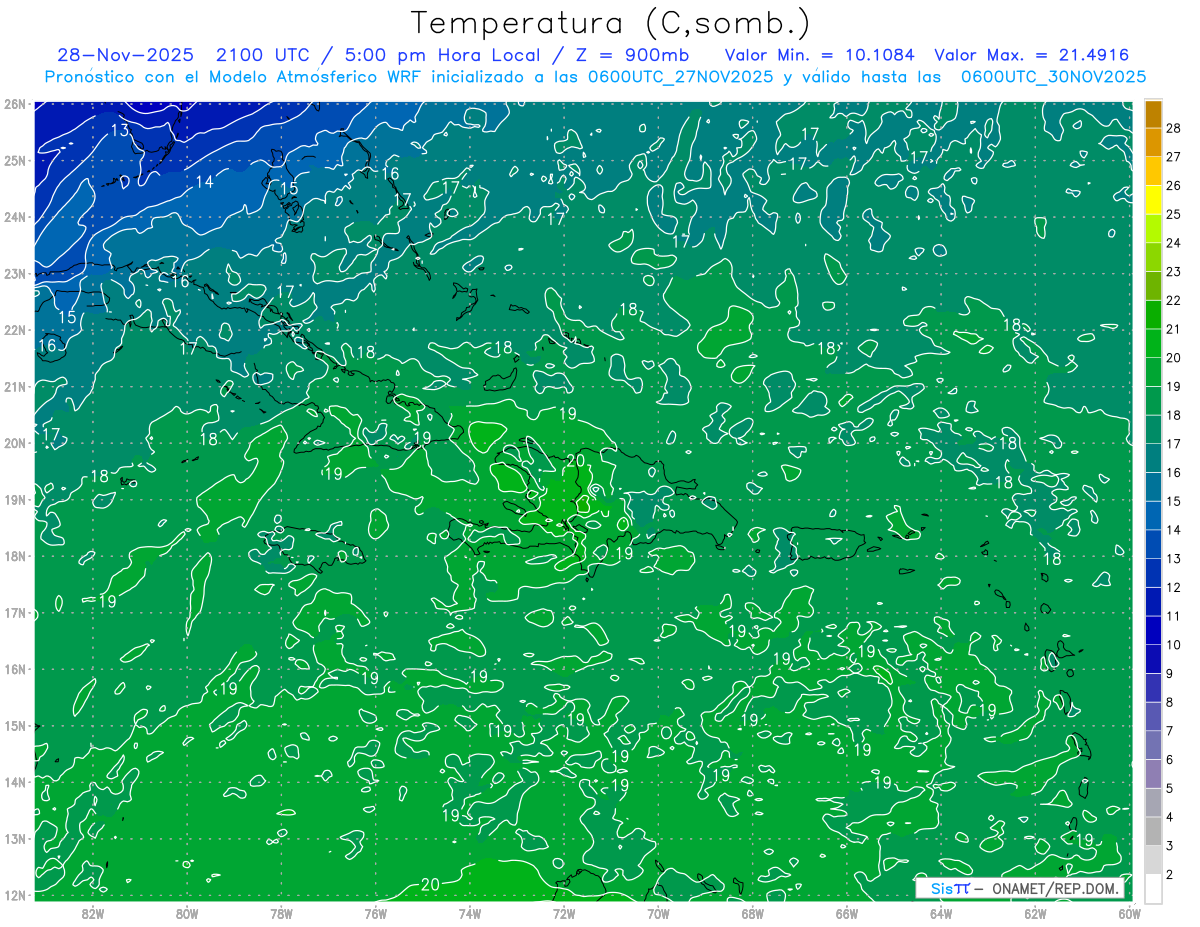Click the colorbar label '7'
This screenshot has height=927, width=1200.
tap(1170, 731)
